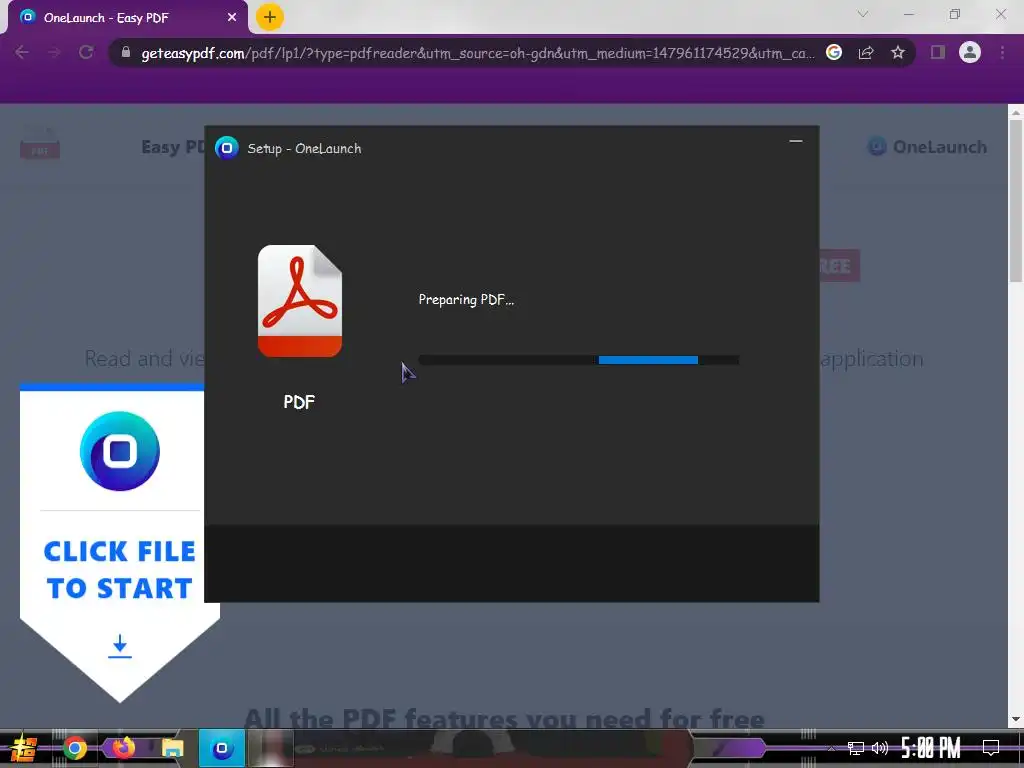Open the notification center

[991, 748]
